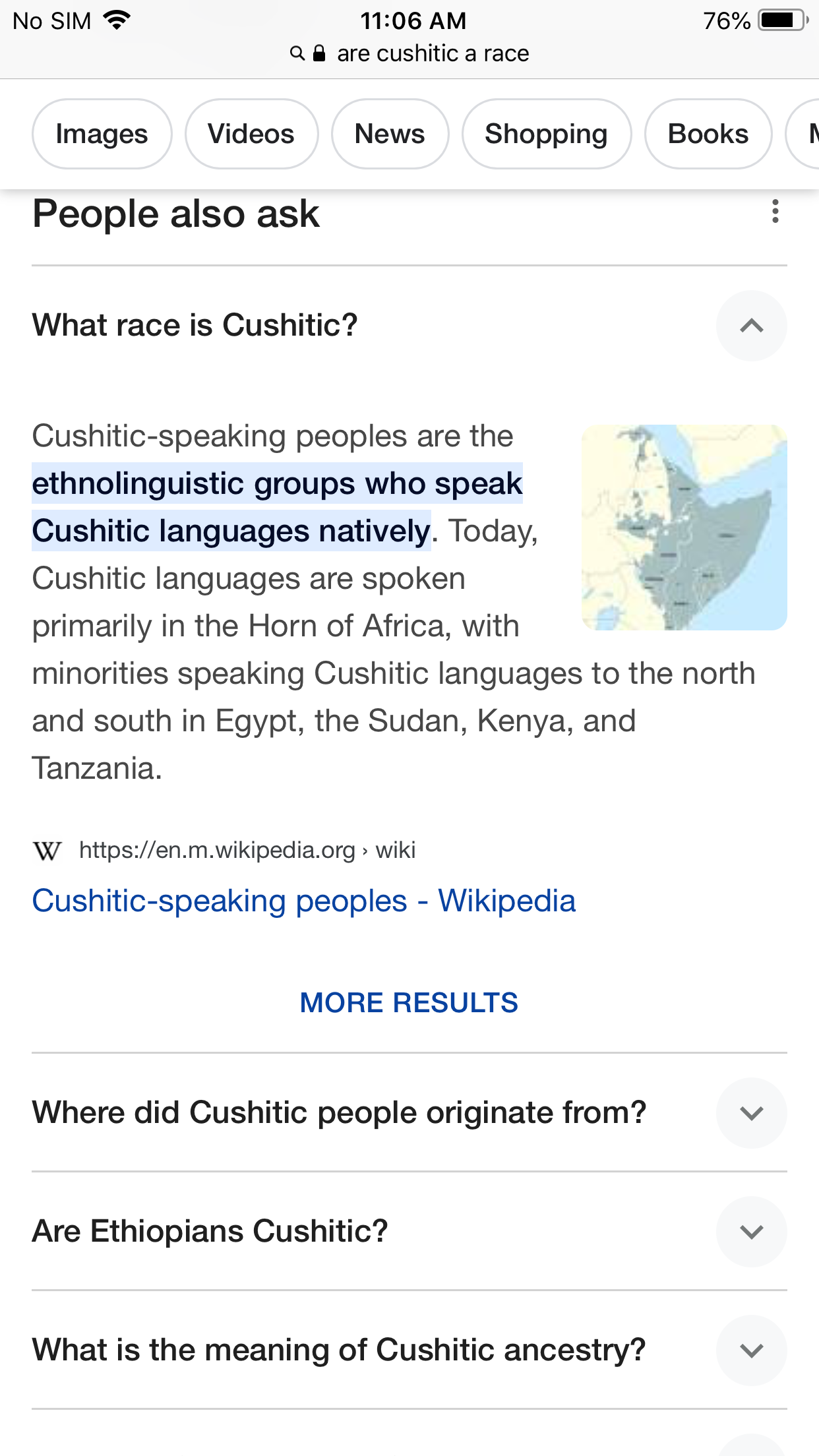The image size is (819, 1456).
Task: Collapse the 'What race is Cushitic?' answer
Action: [751, 326]
